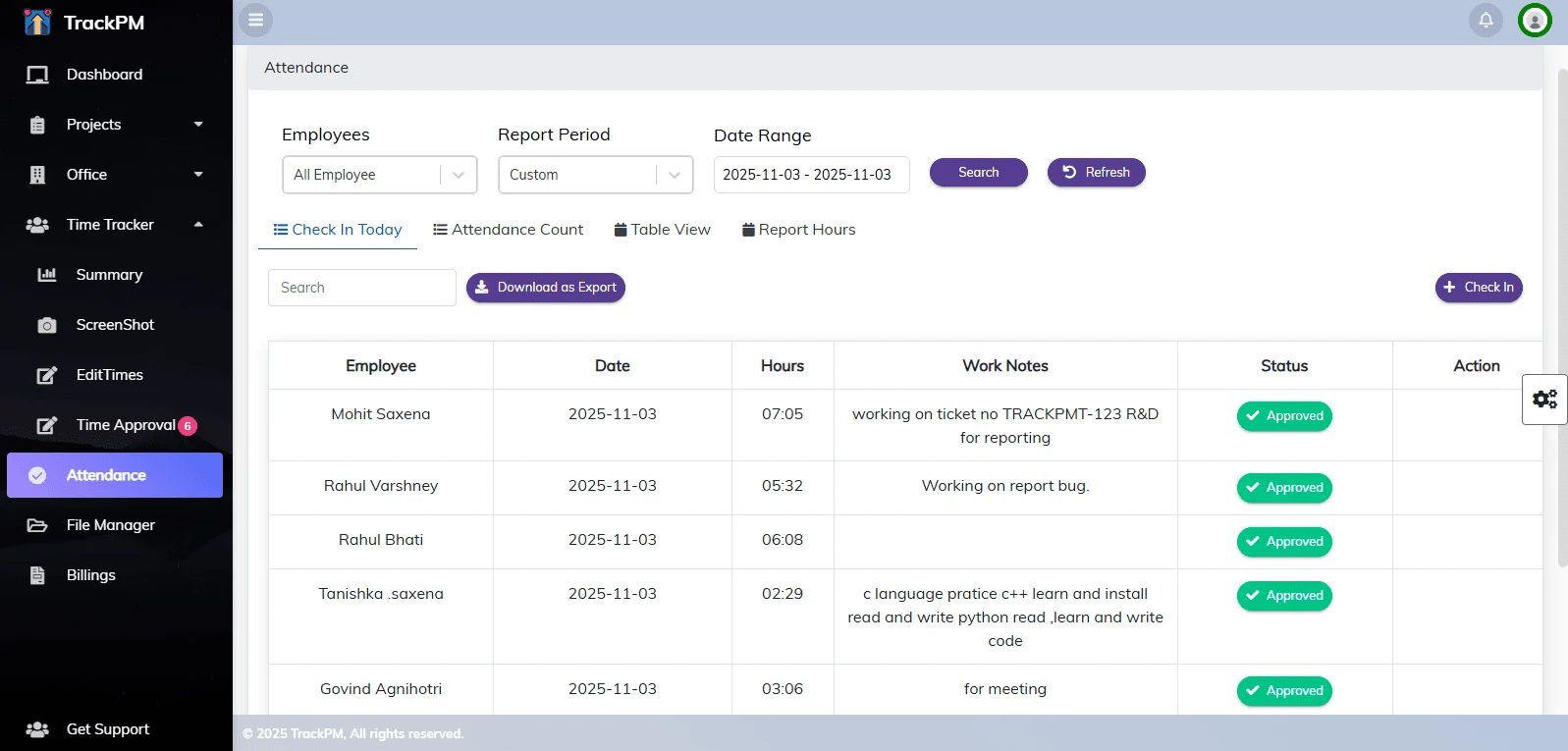Click the Report Hours calendar icon
Screen dimensions: 1568x751
[x=748, y=230]
